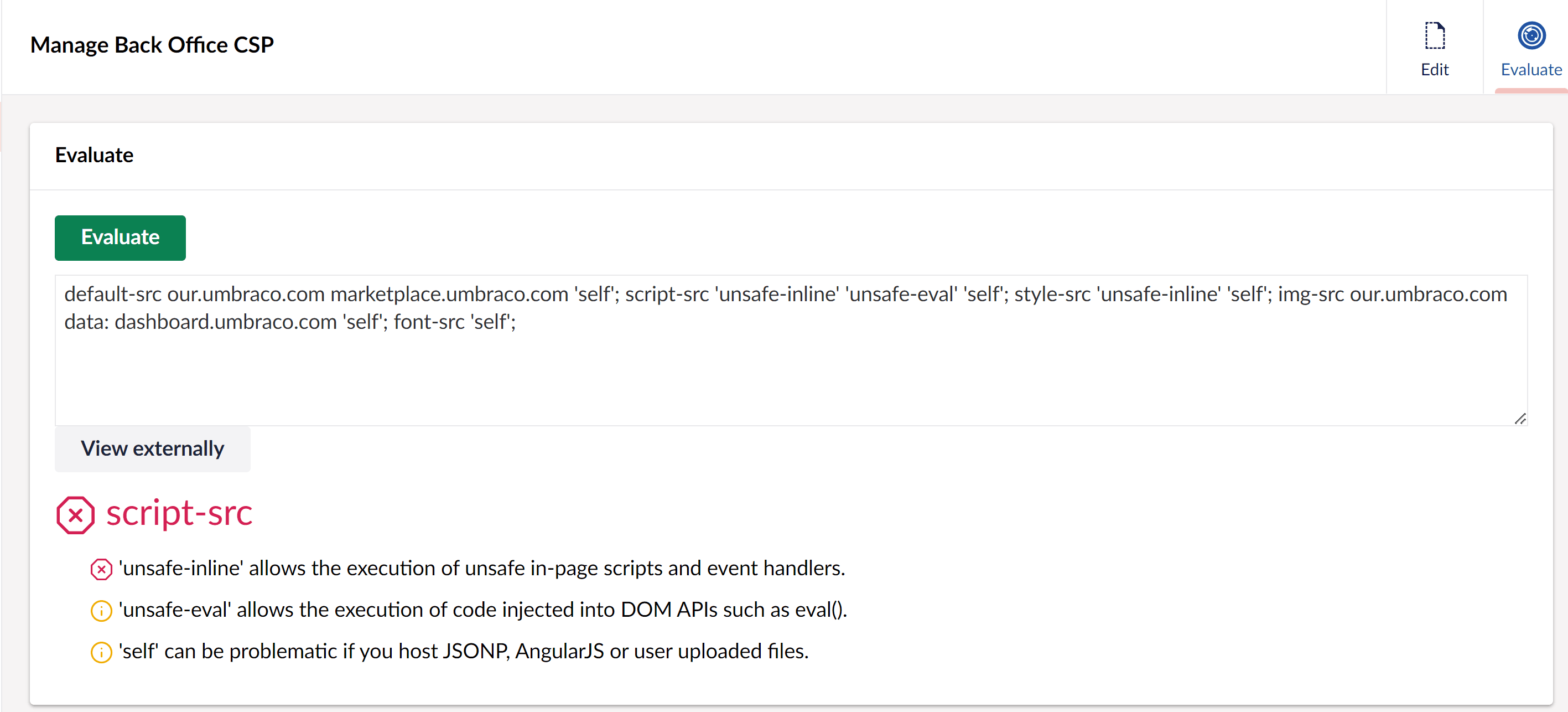Switch to the Edit tab
Viewport: 1568px width, 712px height.
(x=1434, y=48)
